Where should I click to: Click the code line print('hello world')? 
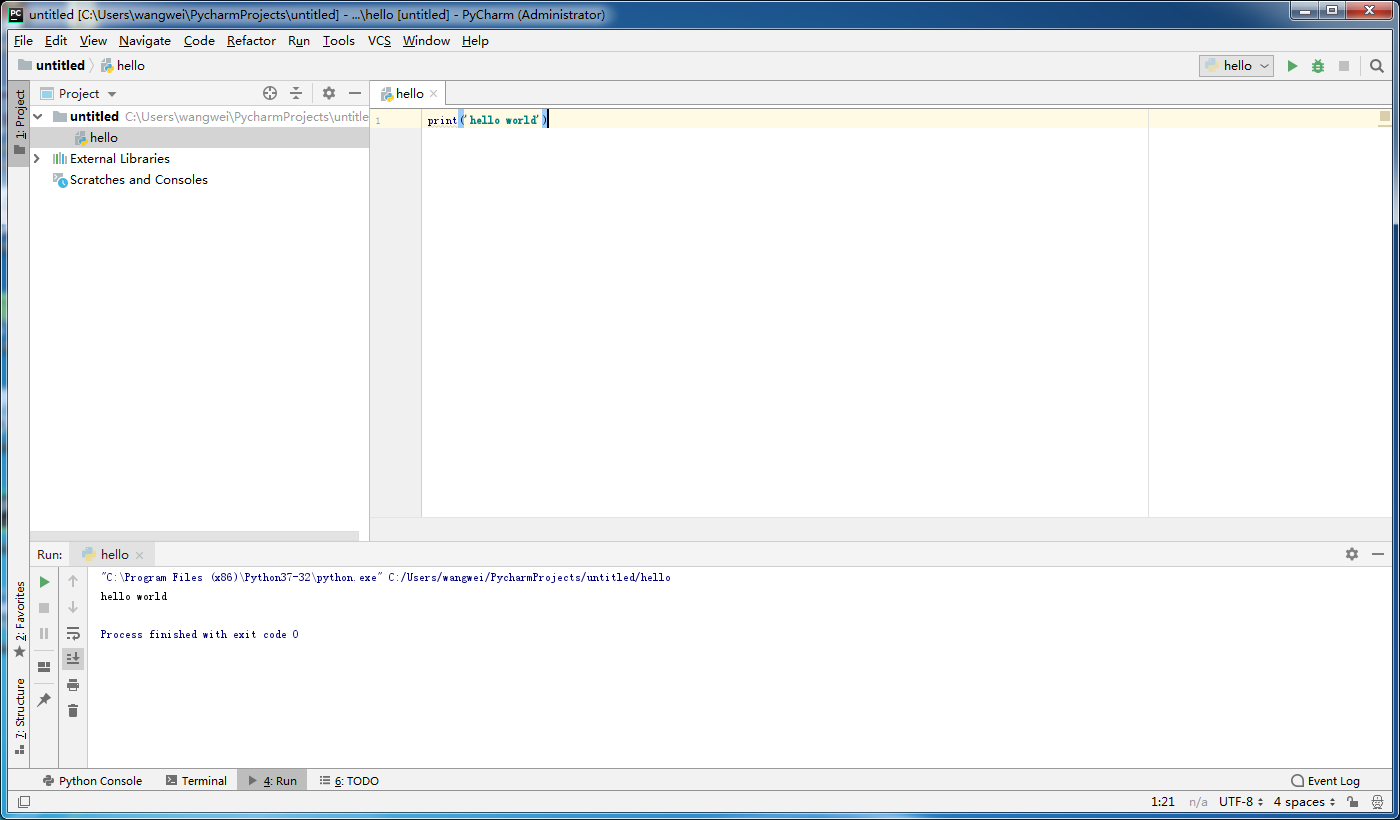487,120
